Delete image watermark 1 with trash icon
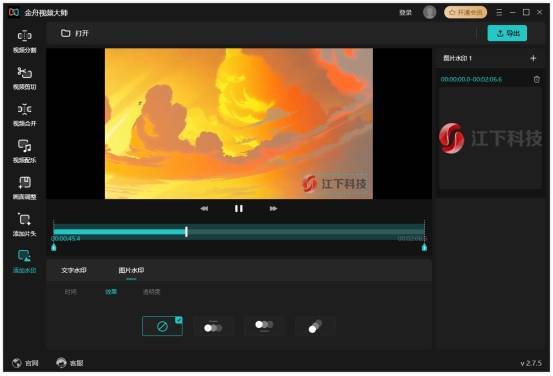553x376 pixels. pyautogui.click(x=536, y=79)
